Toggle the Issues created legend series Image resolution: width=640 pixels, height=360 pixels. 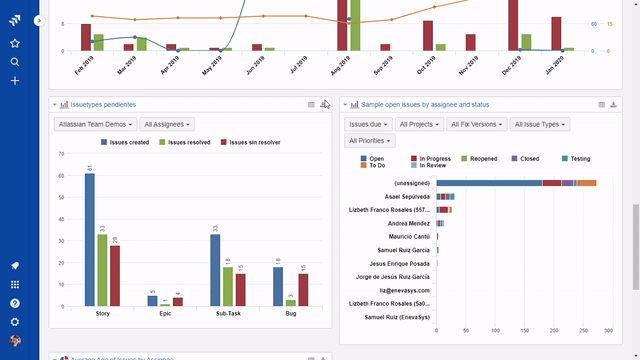click(125, 142)
